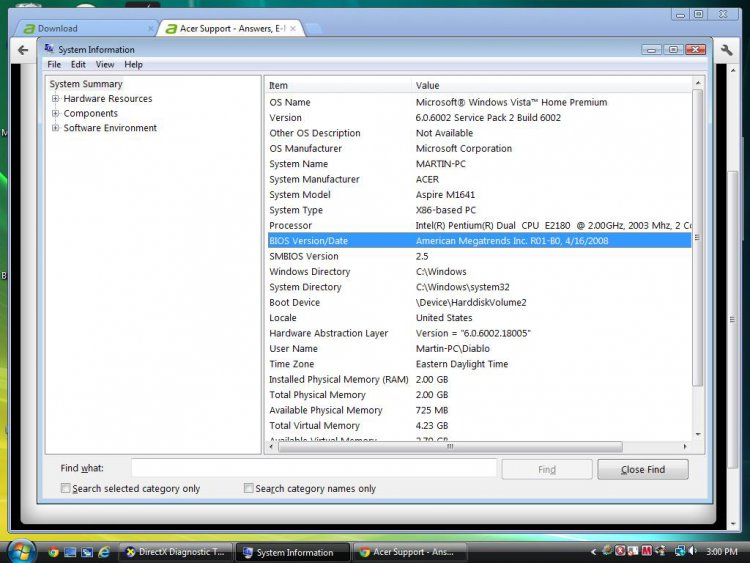This screenshot has height=563, width=750.
Task: Click the Chrome page scroll down arrow
Action: click(733, 524)
